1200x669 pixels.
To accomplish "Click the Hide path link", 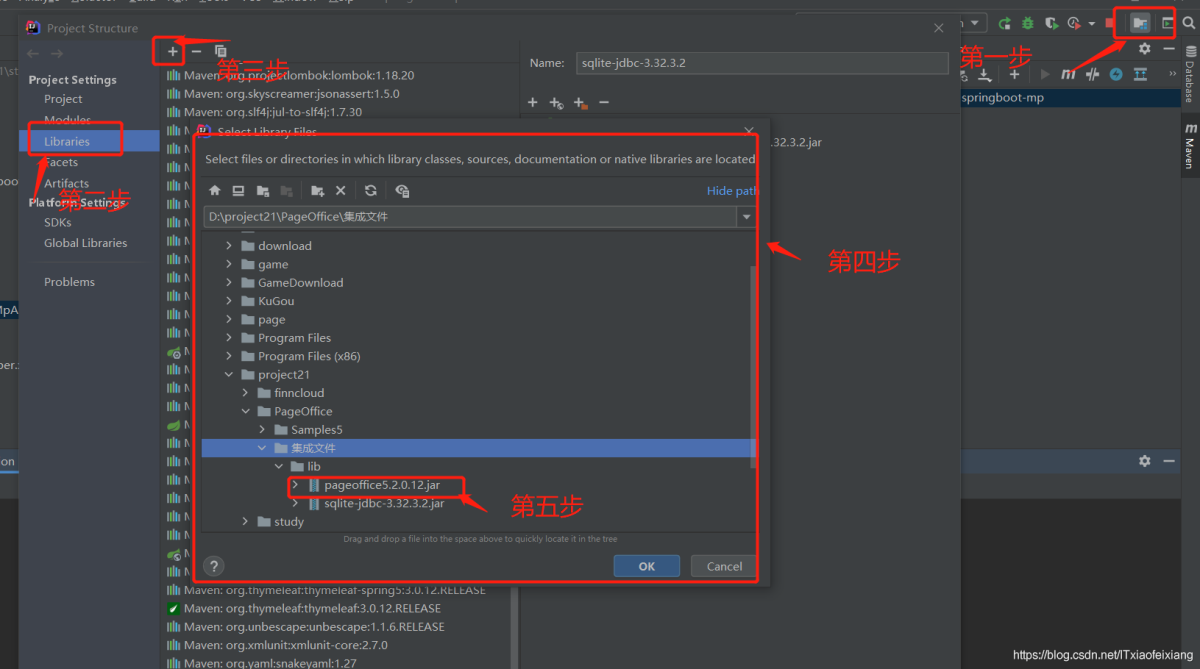I will pos(731,190).
